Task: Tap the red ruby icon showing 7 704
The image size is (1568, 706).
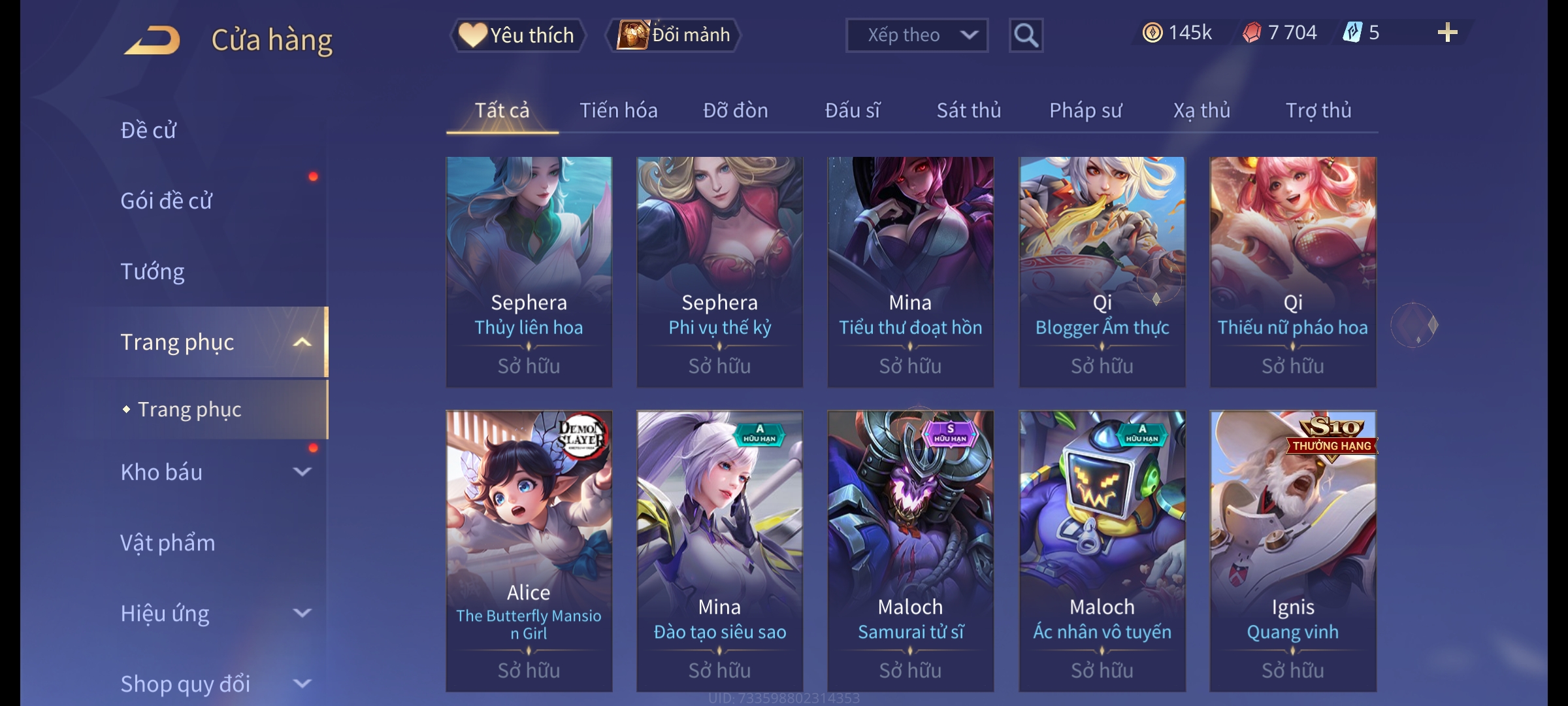Action: (1252, 33)
